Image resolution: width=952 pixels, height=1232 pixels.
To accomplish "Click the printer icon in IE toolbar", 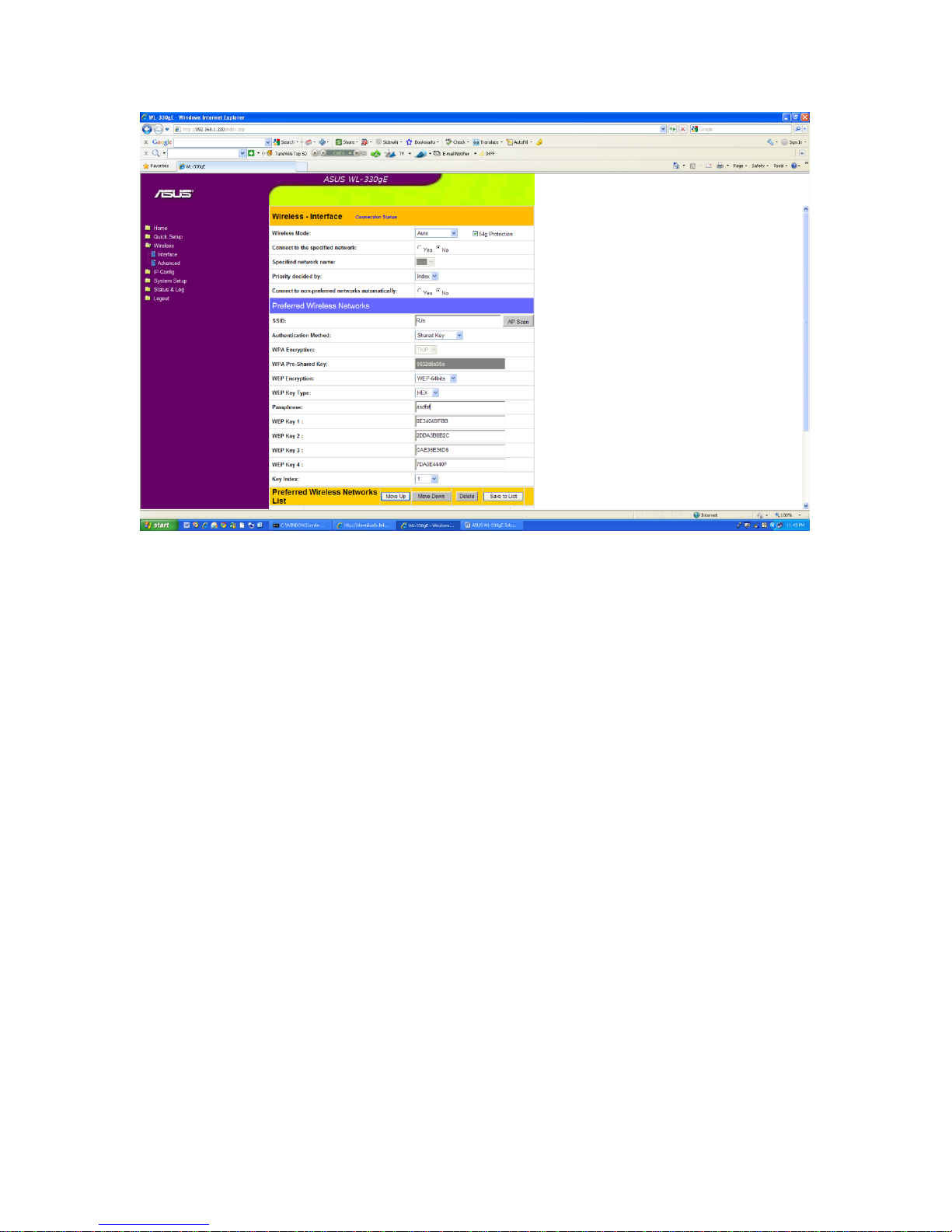I will [720, 166].
